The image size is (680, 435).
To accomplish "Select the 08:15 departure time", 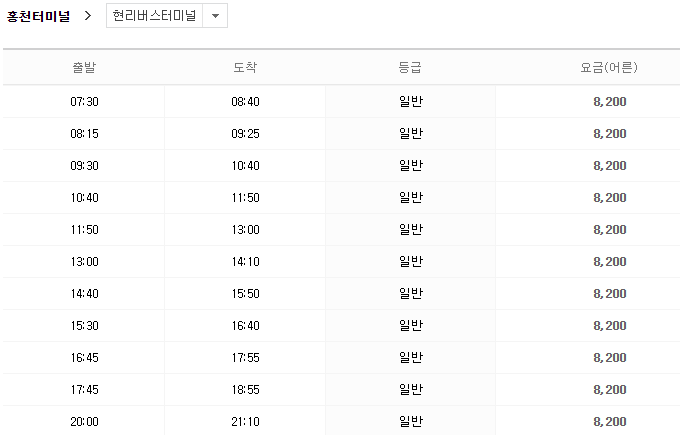I will (84, 134).
